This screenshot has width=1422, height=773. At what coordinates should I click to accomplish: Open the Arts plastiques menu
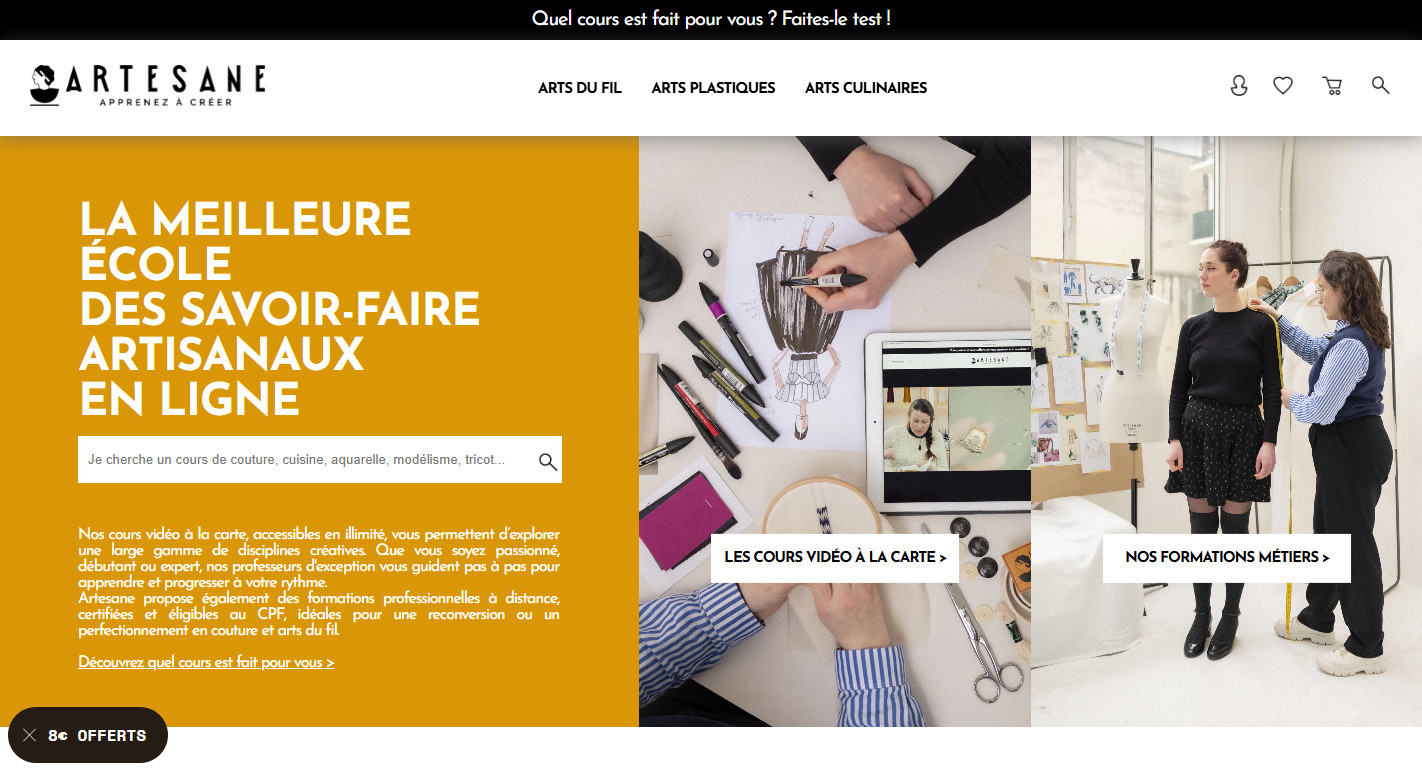(713, 88)
